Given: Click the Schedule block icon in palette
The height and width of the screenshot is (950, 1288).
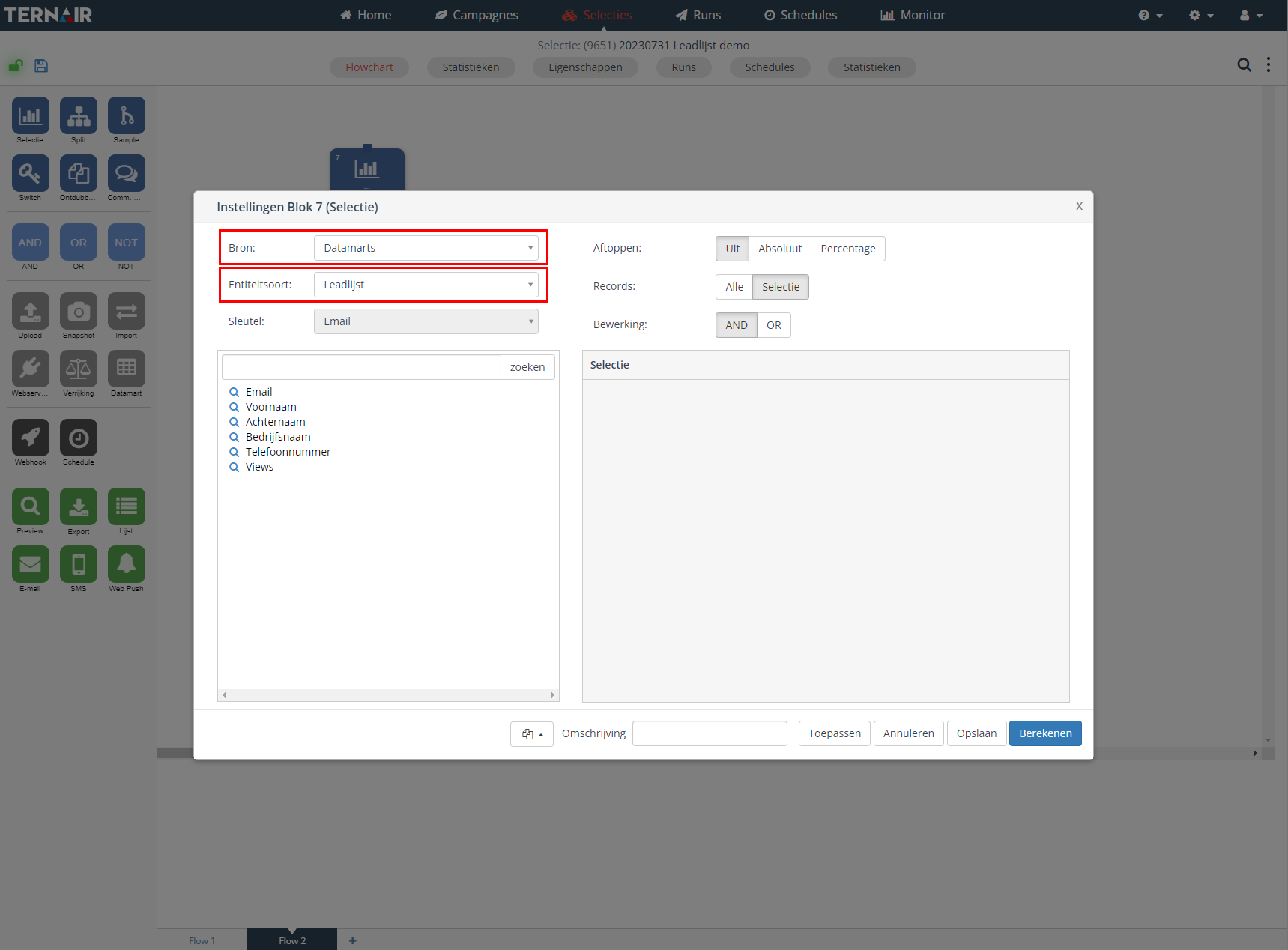Looking at the screenshot, I should point(79,438).
